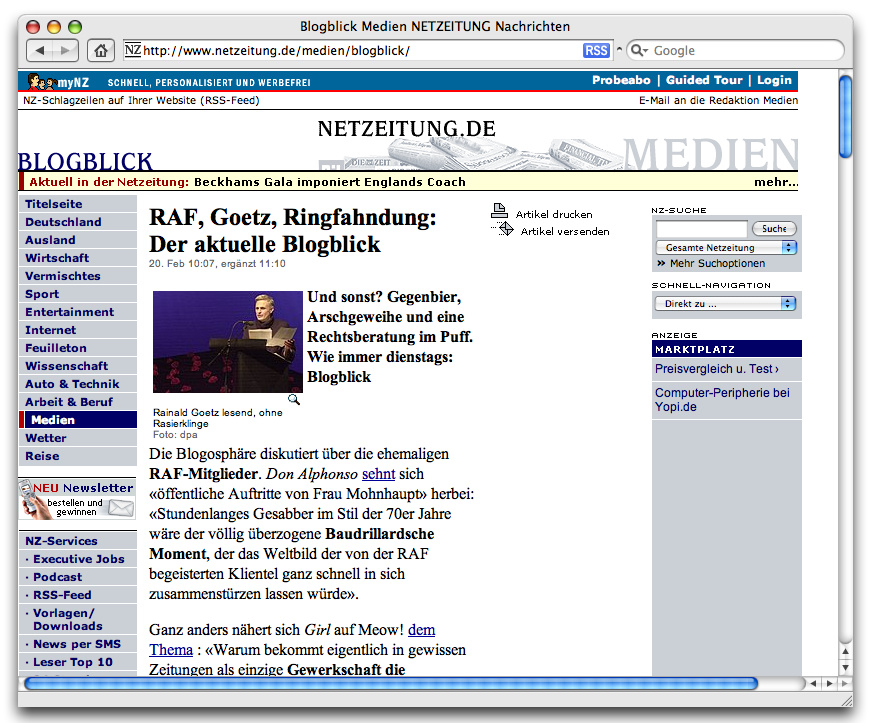Click the Probeabo link
878x723 pixels.
pos(622,80)
